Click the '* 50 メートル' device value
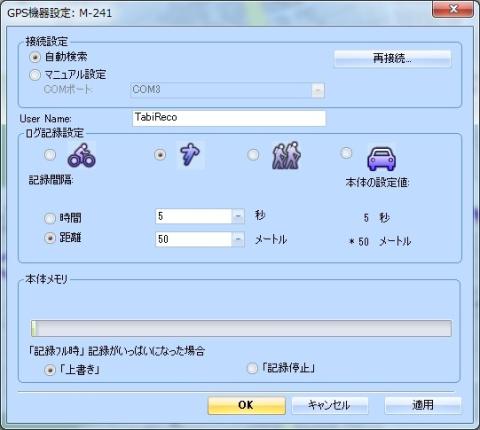This screenshot has width=480, height=430. [x=380, y=241]
